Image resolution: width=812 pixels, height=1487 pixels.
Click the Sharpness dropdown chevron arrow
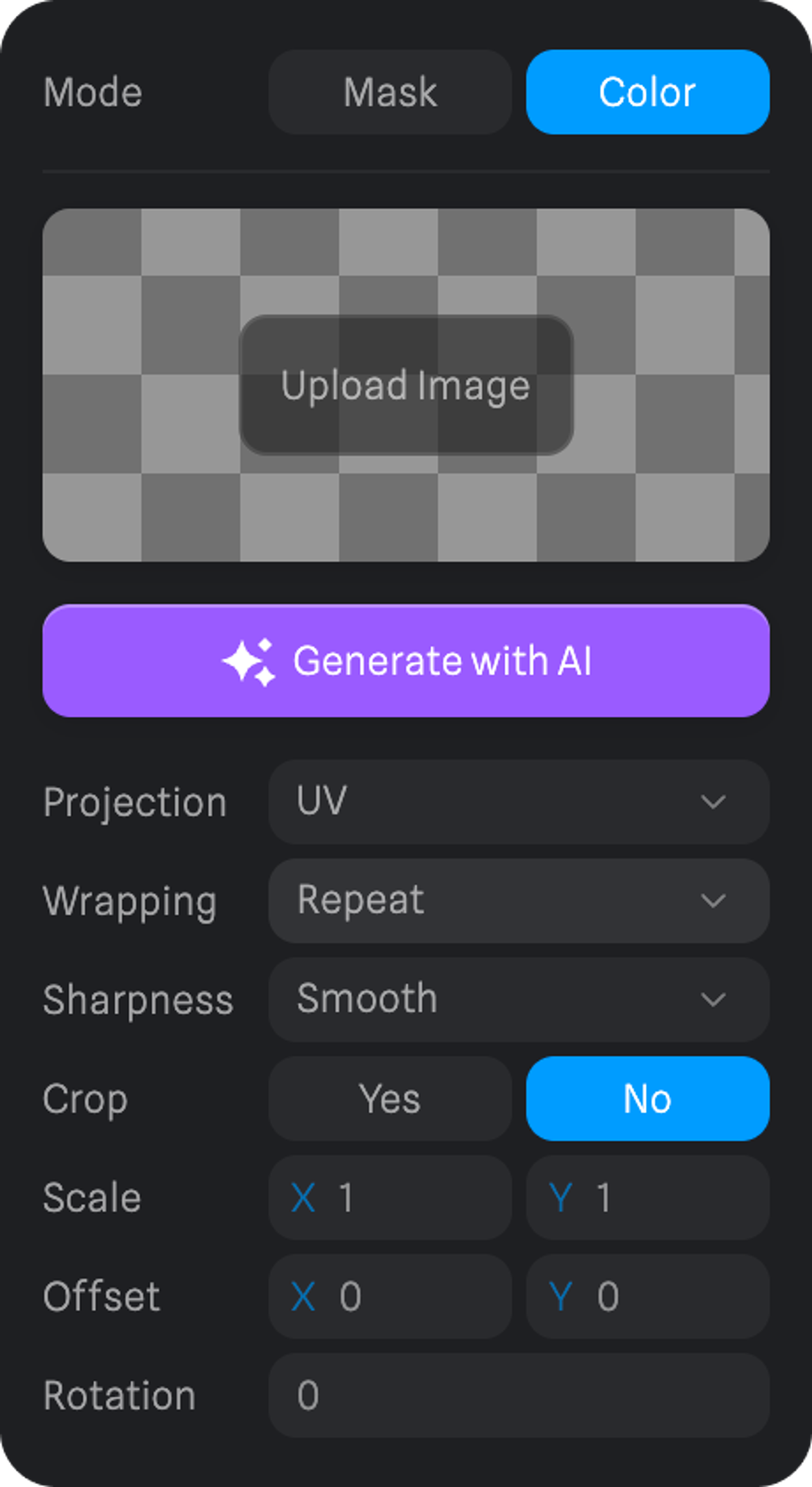point(713,999)
